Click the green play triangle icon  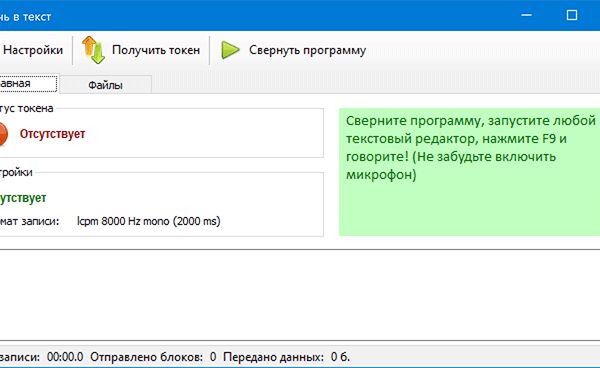coord(230,50)
